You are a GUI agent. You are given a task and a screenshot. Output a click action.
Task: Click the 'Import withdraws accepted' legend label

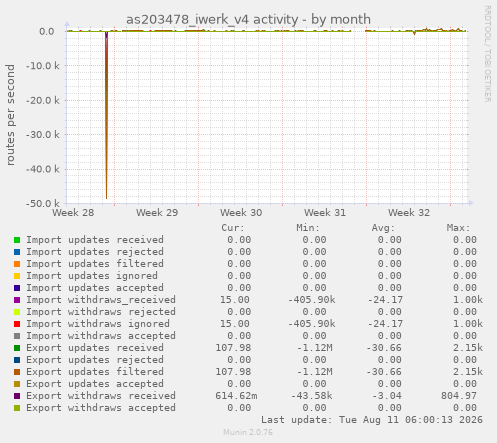101,336
